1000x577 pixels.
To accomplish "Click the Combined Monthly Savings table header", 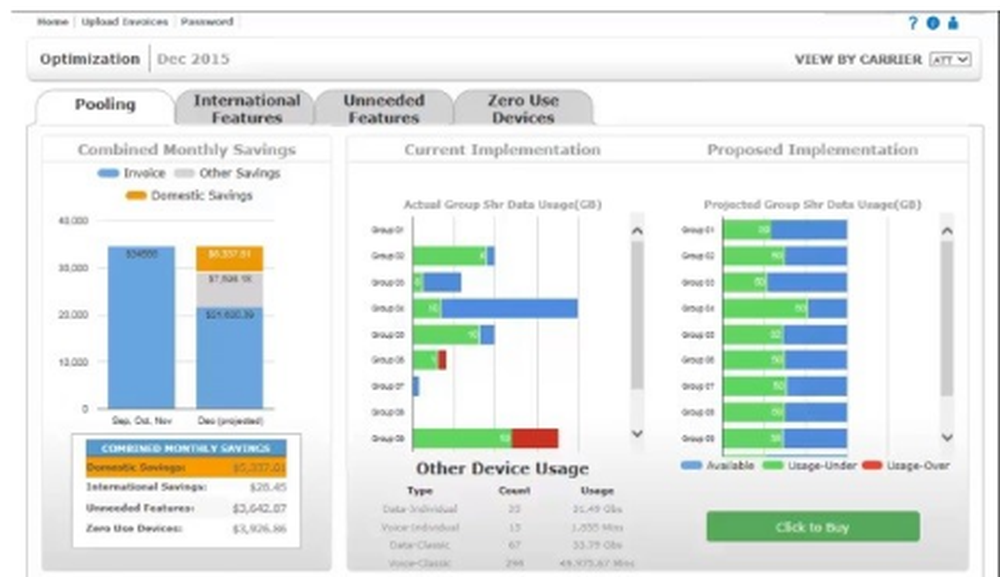I will [186, 448].
